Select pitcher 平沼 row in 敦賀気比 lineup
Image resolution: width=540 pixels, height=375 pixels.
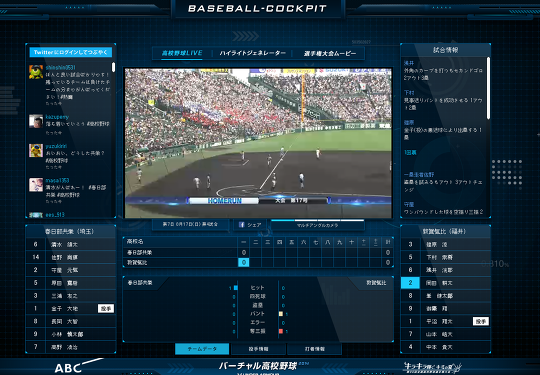pyautogui.click(x=446, y=321)
